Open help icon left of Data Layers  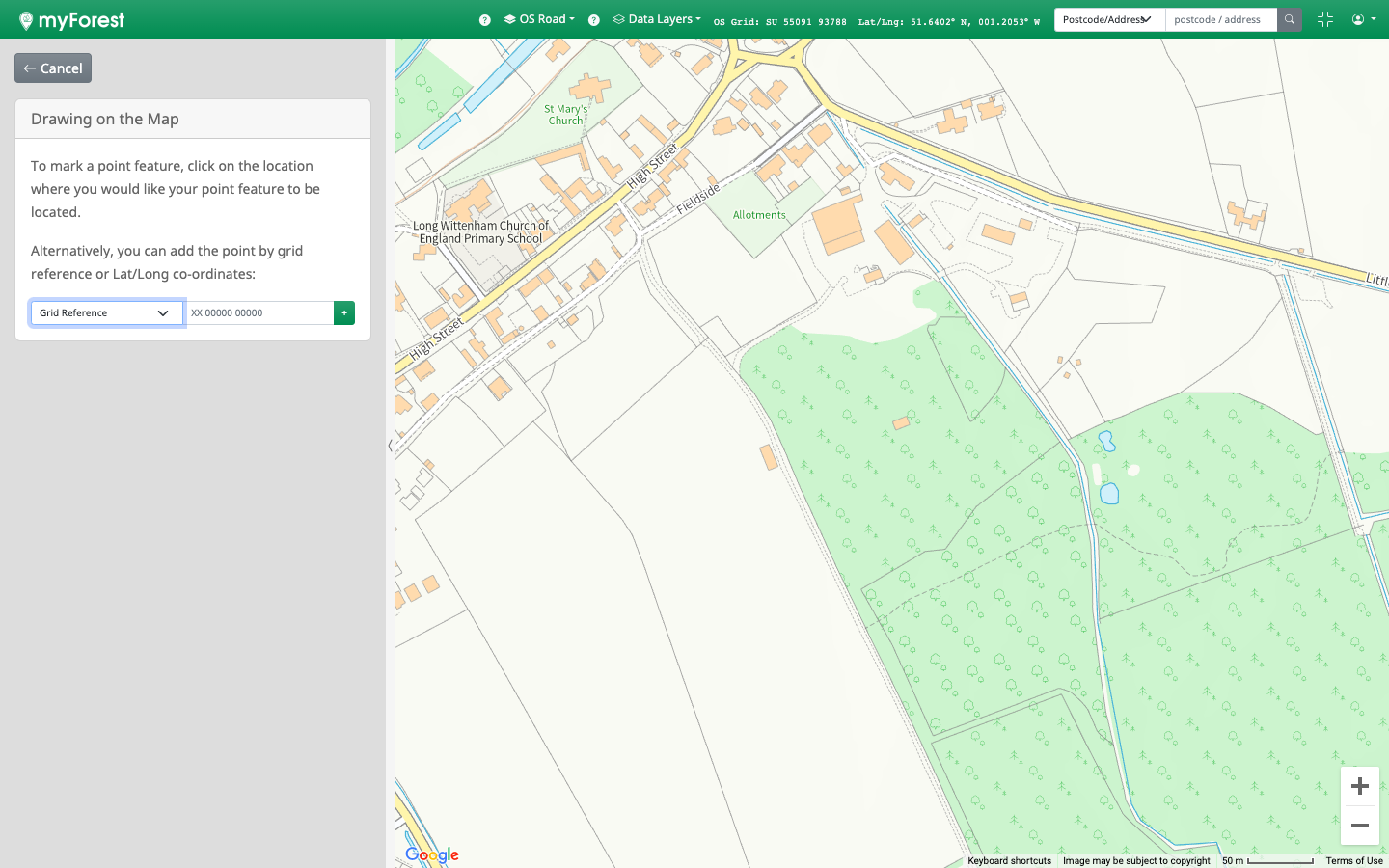594,20
